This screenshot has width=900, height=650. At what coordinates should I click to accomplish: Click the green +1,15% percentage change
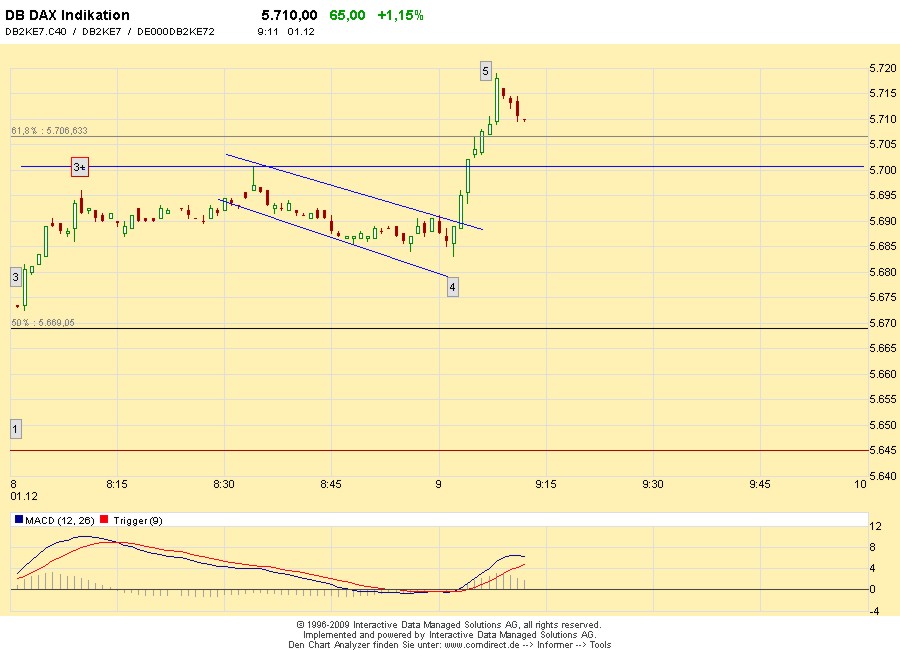click(399, 15)
